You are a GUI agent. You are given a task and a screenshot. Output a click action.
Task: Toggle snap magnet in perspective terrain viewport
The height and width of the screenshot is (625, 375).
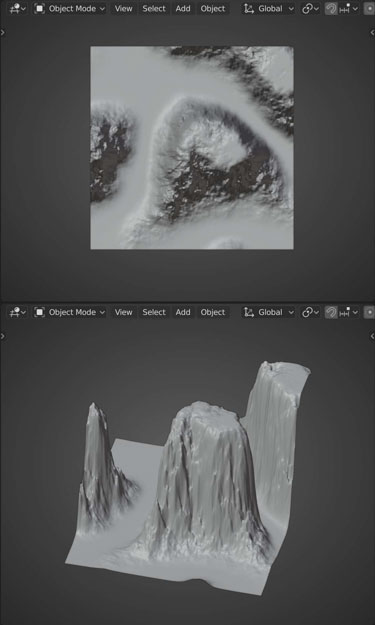(331, 312)
